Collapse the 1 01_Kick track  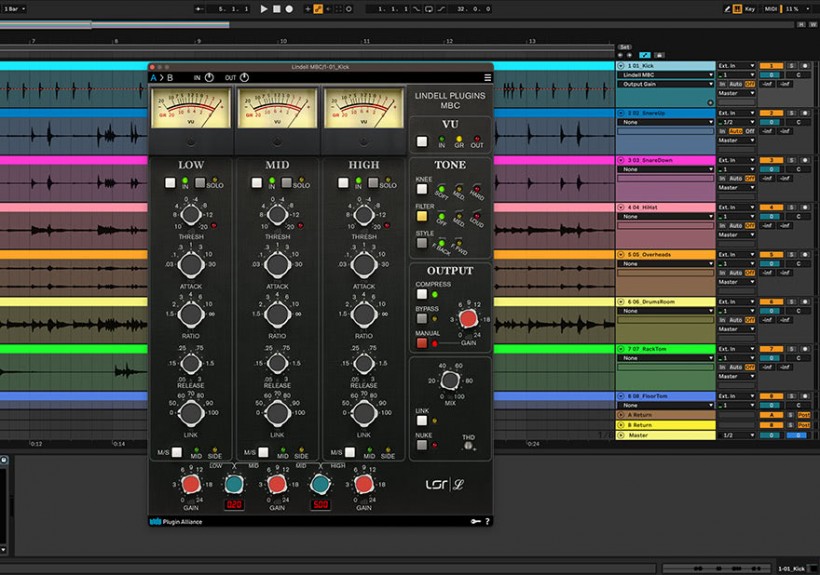pyautogui.click(x=621, y=66)
